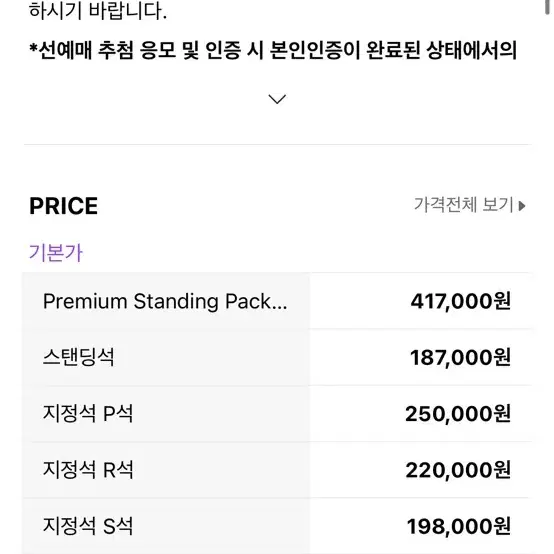Expand the notice text with down chevron
This screenshot has width=554, height=554.
click(277, 99)
